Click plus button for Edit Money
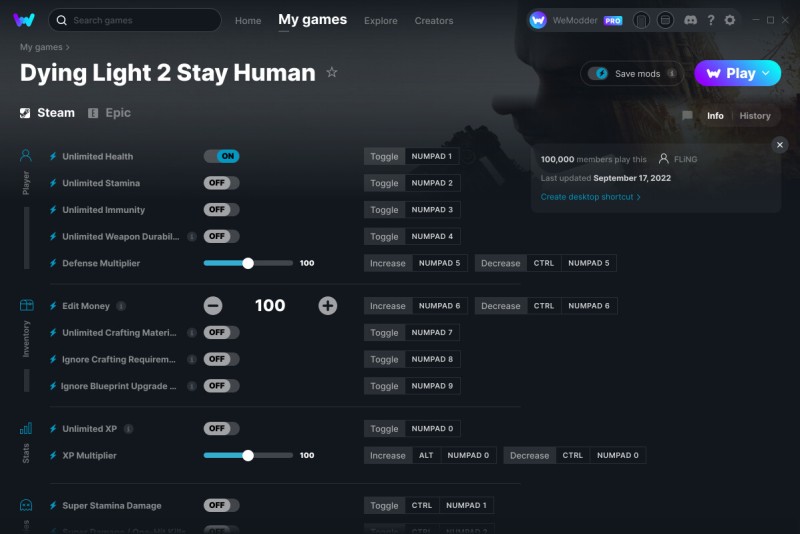Viewport: 800px width, 534px height. click(x=328, y=306)
